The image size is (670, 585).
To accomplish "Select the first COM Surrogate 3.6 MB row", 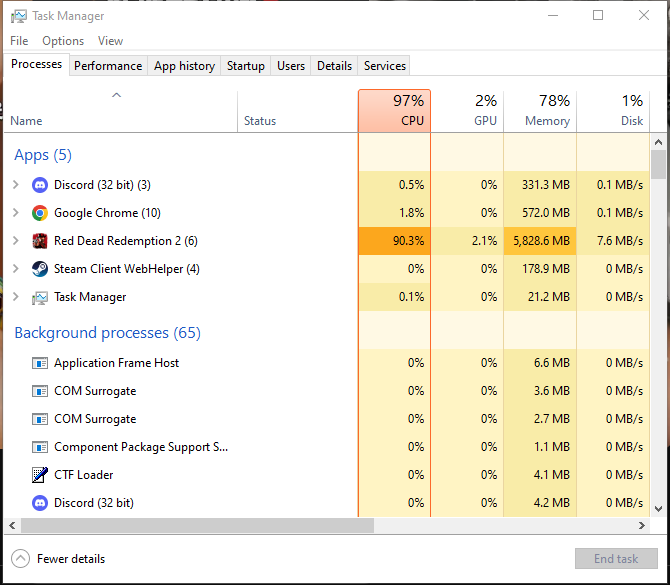I will (327, 391).
